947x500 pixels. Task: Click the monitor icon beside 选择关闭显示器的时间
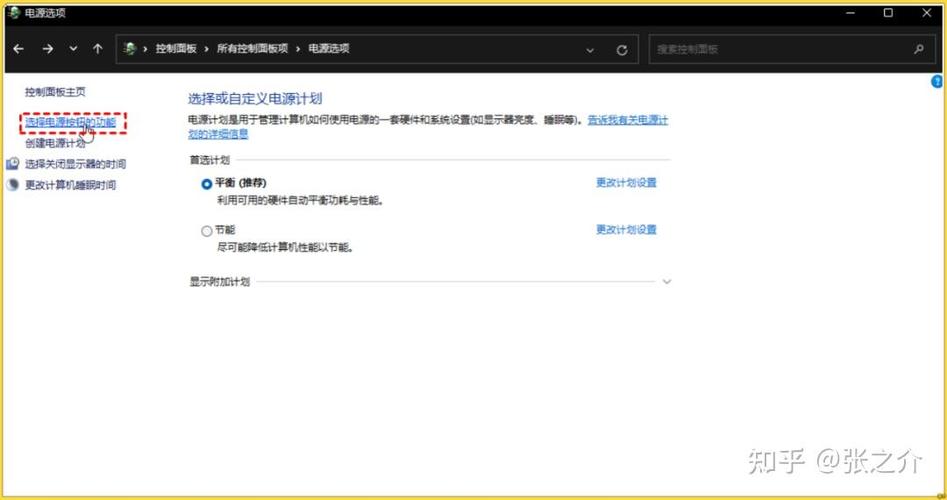[12, 164]
